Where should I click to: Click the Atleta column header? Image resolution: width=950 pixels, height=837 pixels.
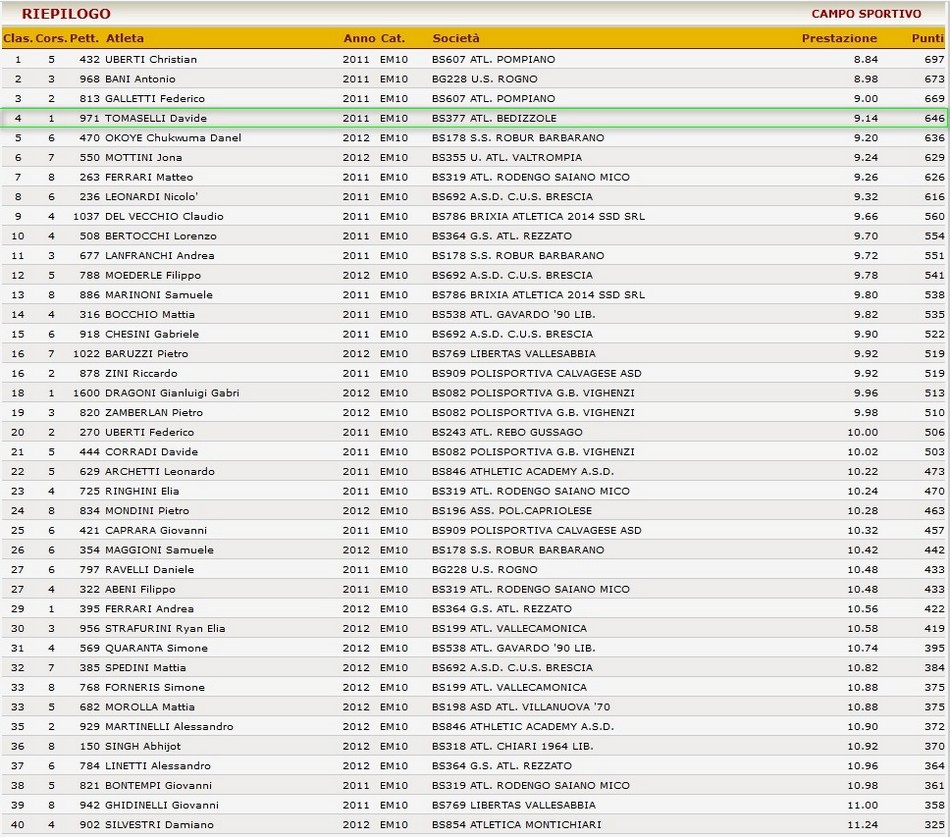click(125, 38)
